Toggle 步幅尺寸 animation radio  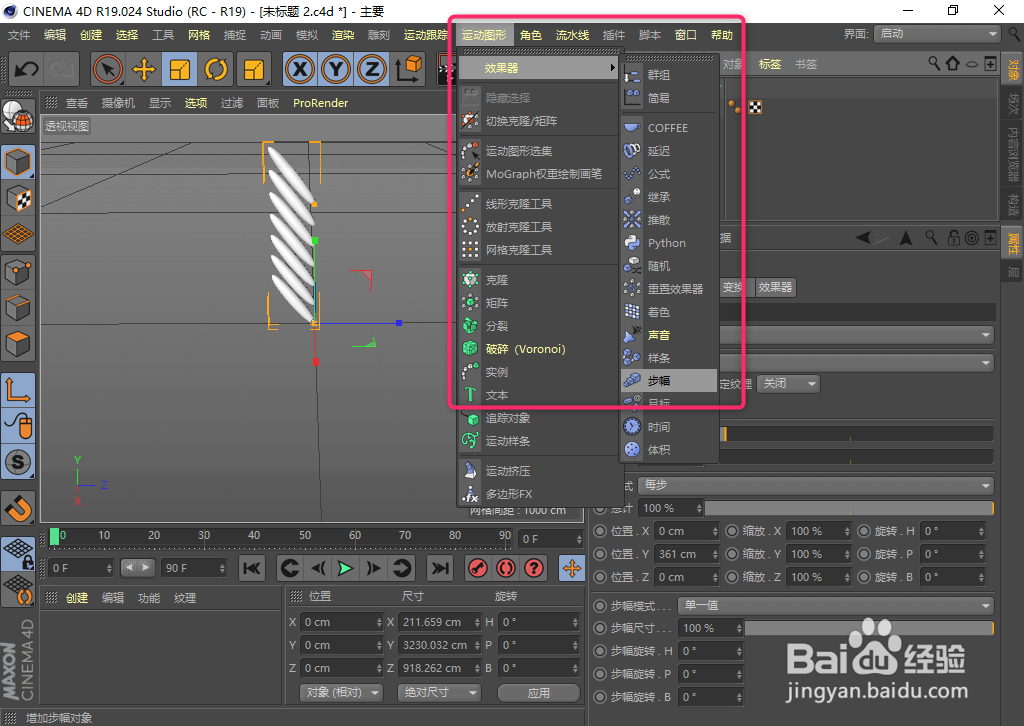600,629
